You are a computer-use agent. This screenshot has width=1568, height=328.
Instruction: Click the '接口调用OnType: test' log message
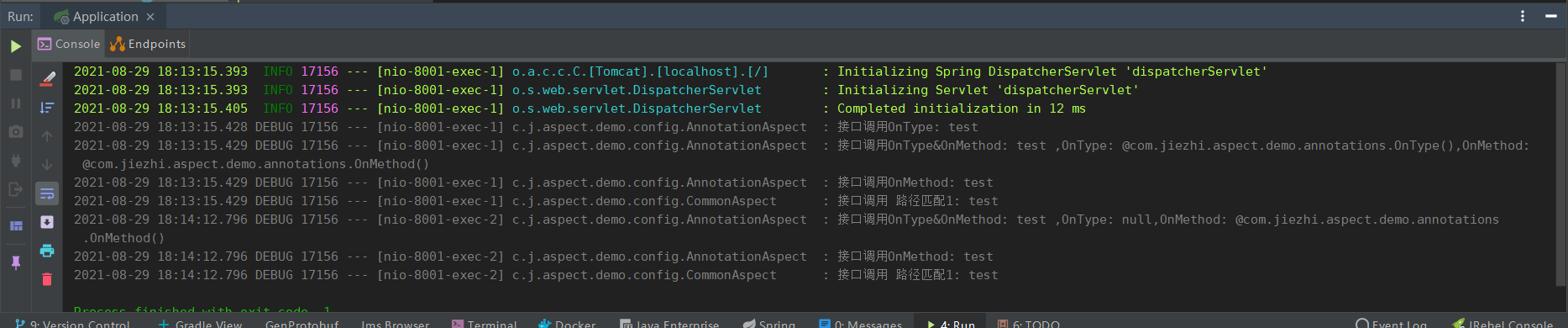(x=907, y=127)
